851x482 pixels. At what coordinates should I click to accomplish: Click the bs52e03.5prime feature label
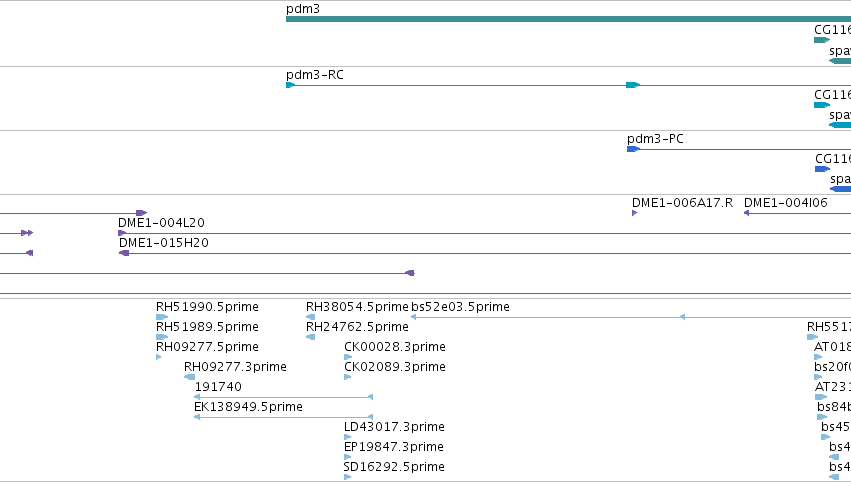pos(460,307)
